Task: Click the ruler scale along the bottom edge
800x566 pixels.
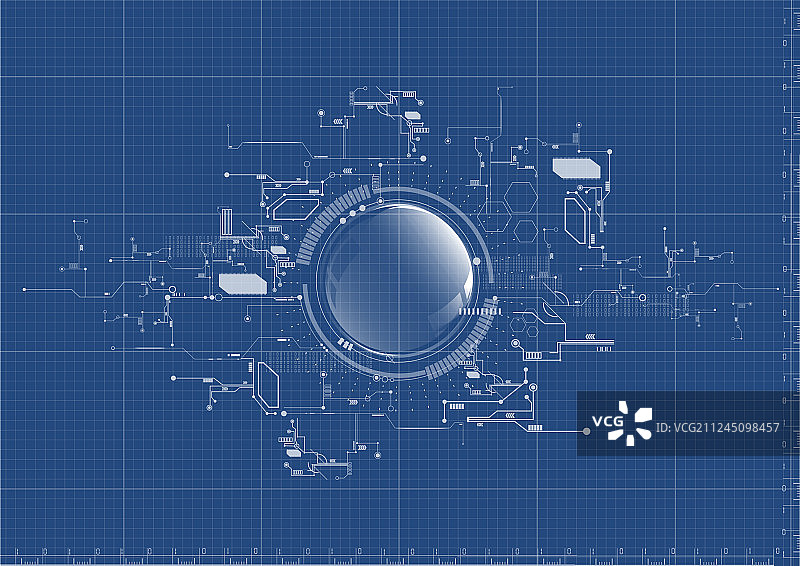Action: (x=400, y=556)
